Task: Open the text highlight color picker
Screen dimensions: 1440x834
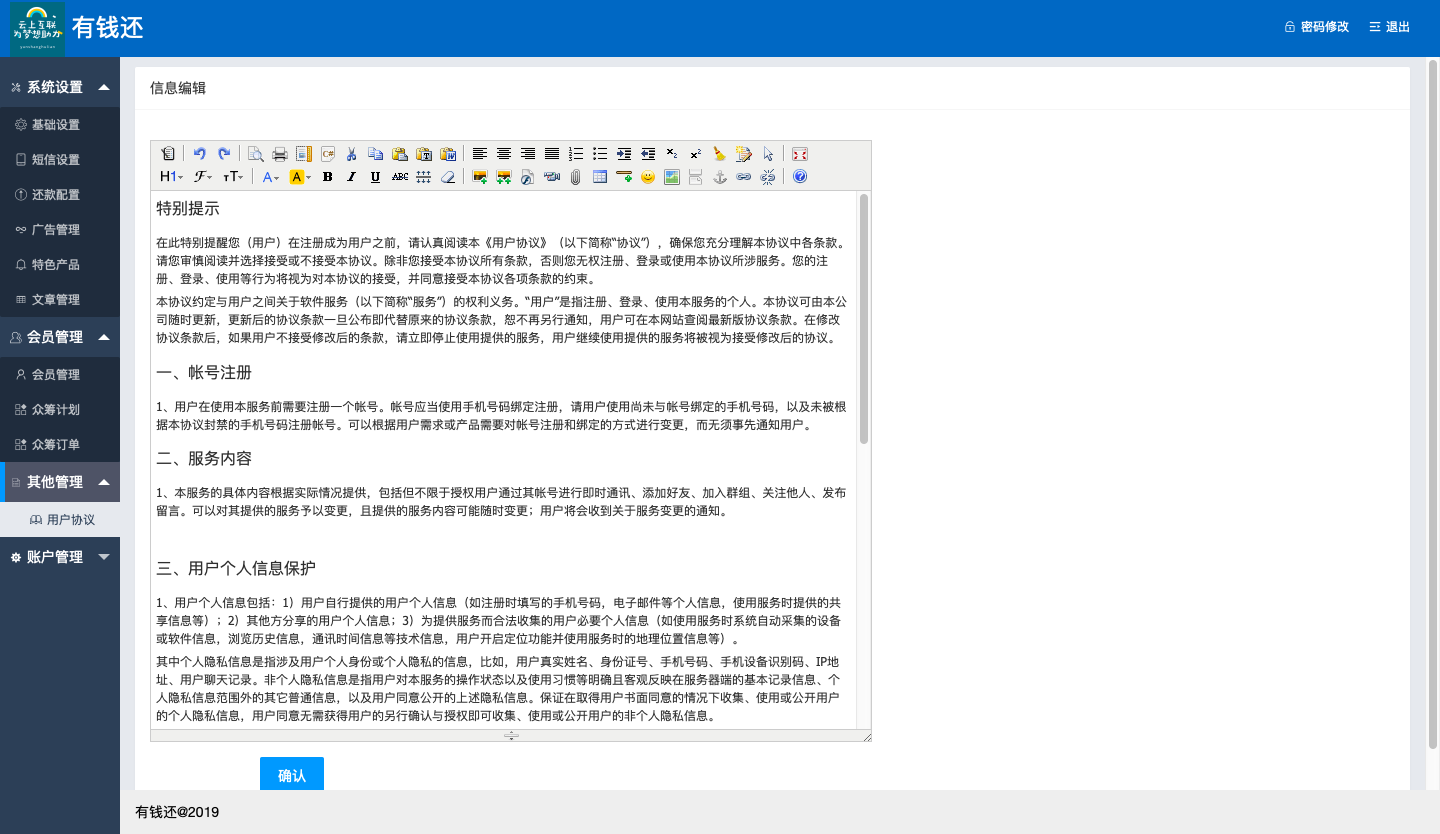Action: click(x=300, y=177)
